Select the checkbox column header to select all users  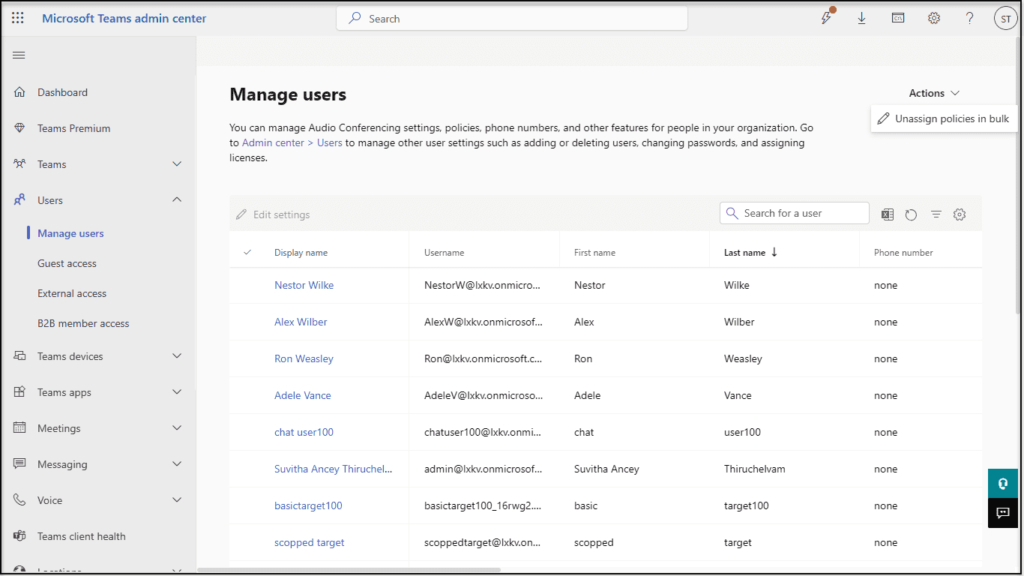[246, 252]
